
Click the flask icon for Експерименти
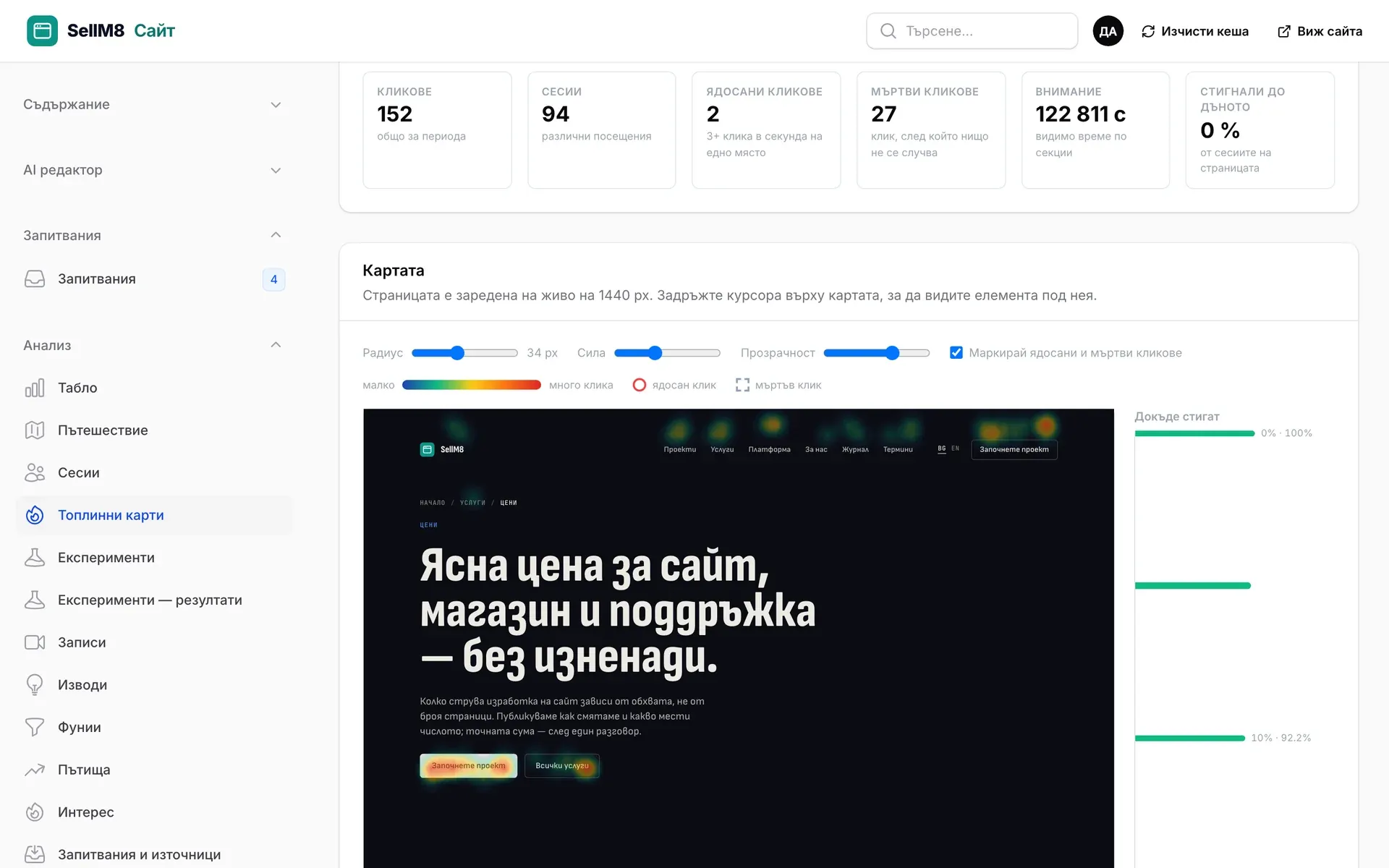click(x=35, y=558)
